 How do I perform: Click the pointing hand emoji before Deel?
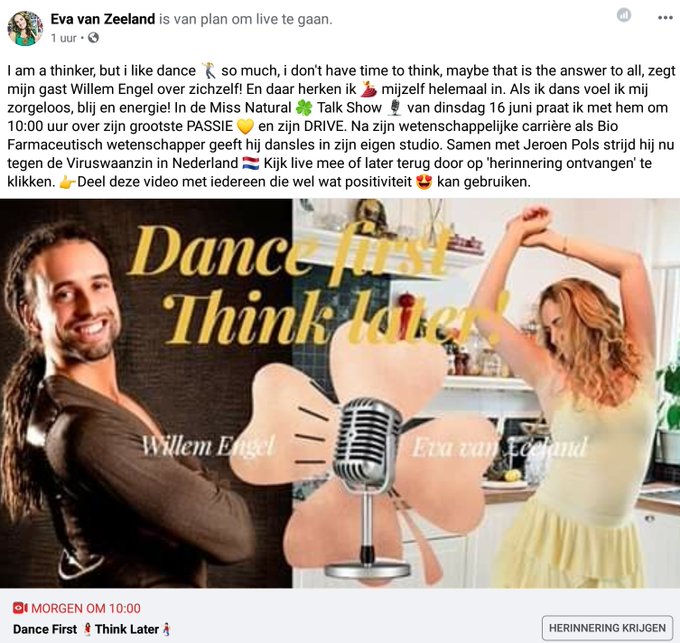[66, 182]
